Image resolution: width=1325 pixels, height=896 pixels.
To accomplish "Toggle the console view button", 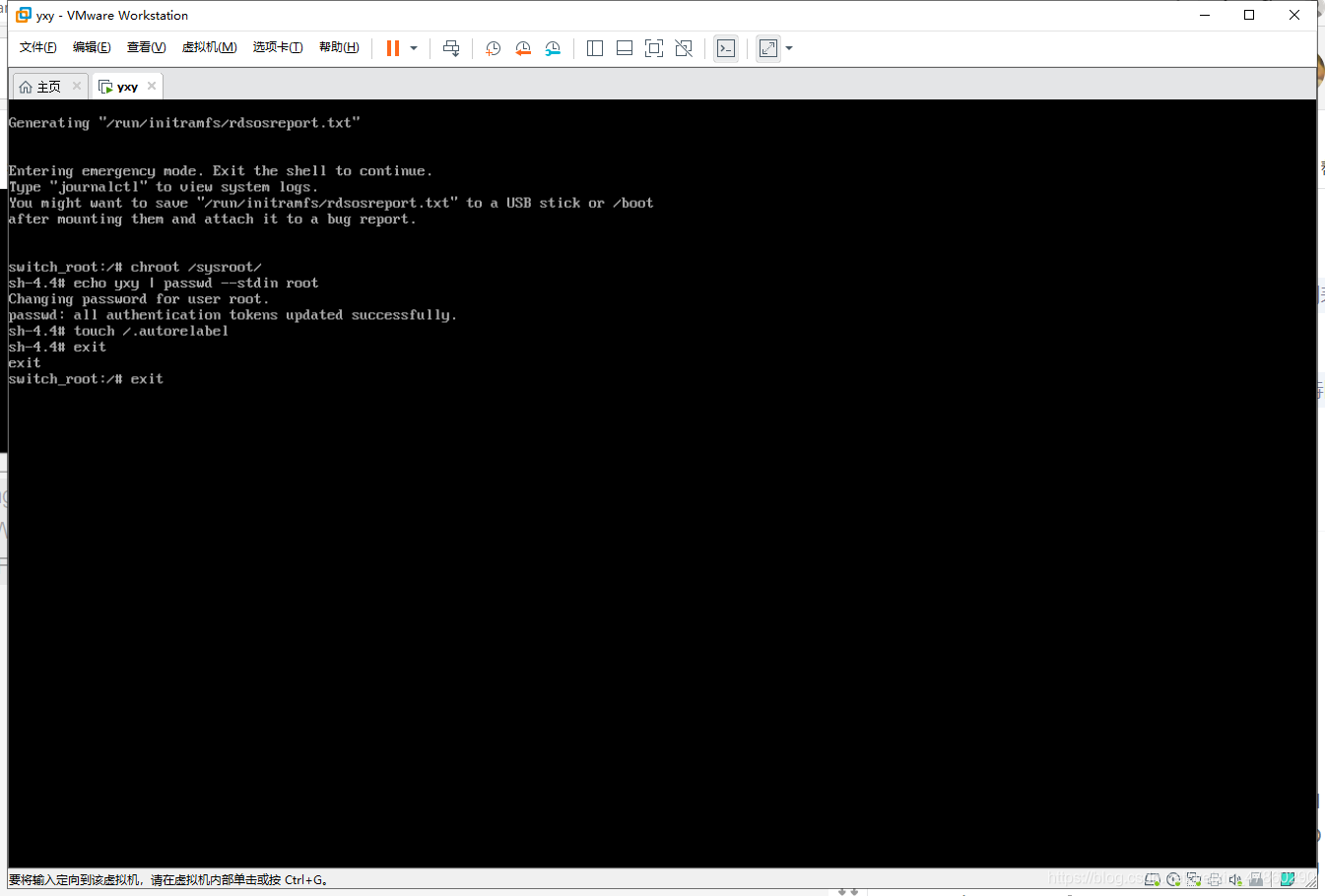I will [726, 48].
